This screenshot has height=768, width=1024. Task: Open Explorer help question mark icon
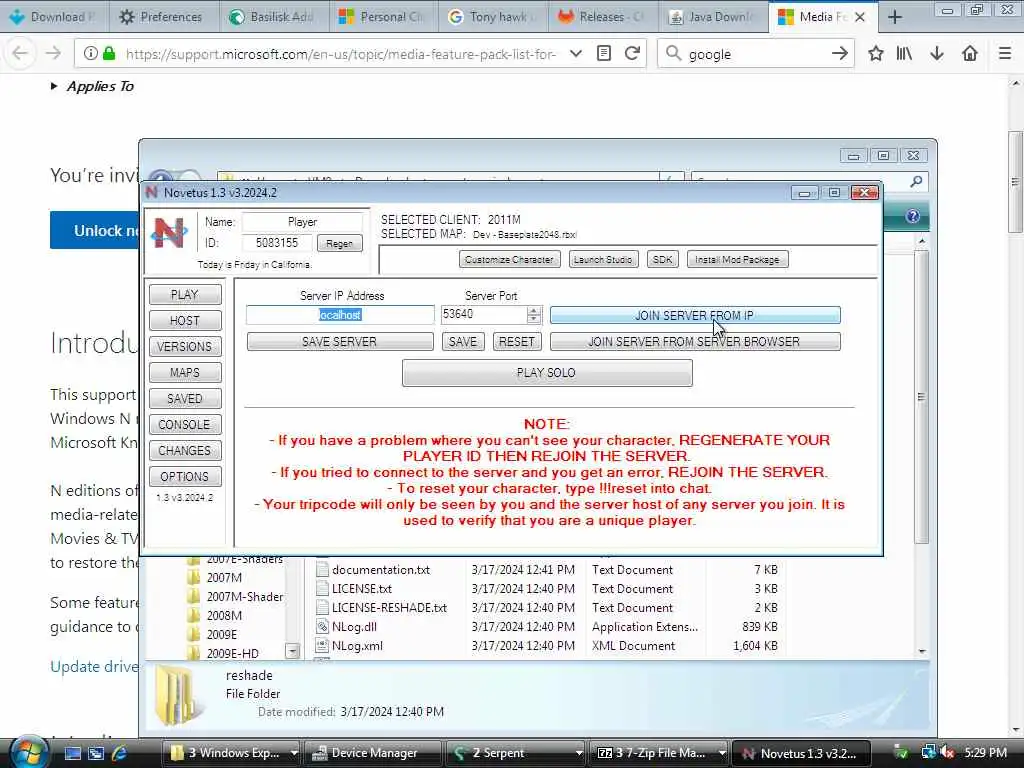coord(912,216)
